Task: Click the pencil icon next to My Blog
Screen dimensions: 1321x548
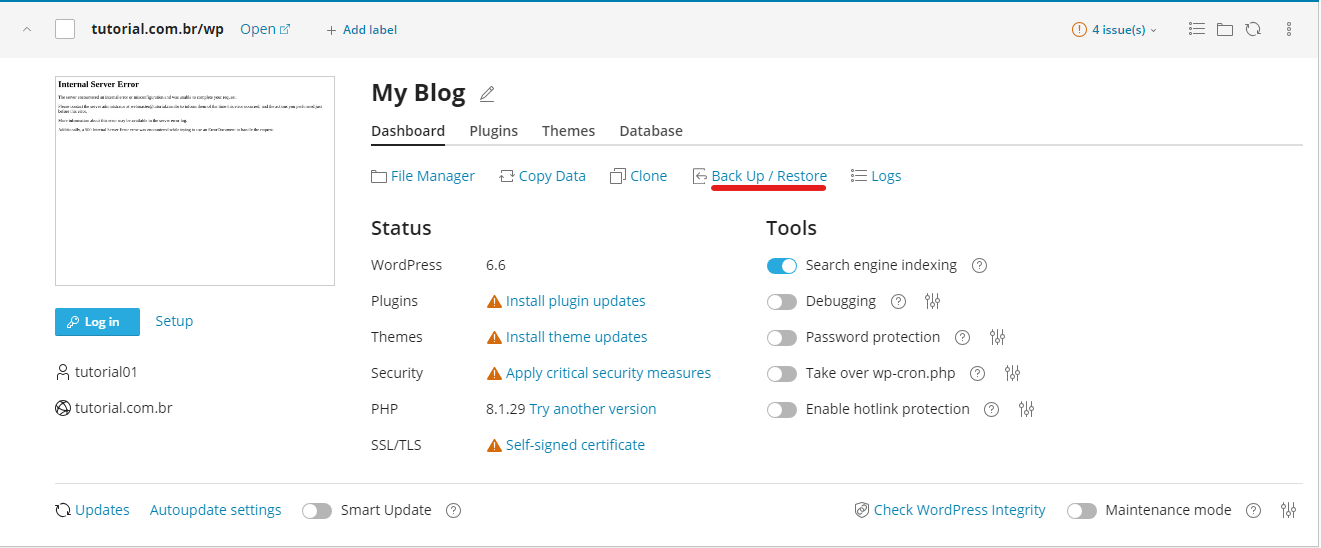Action: [487, 94]
